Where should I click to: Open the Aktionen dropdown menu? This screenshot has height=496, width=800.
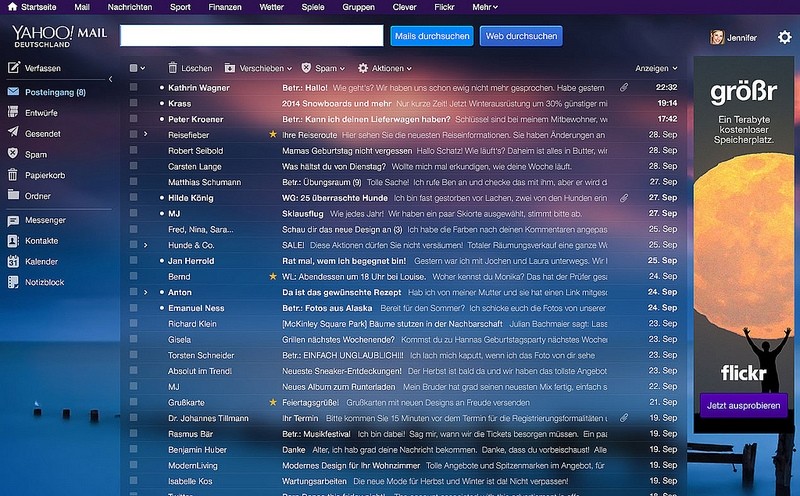coord(385,68)
